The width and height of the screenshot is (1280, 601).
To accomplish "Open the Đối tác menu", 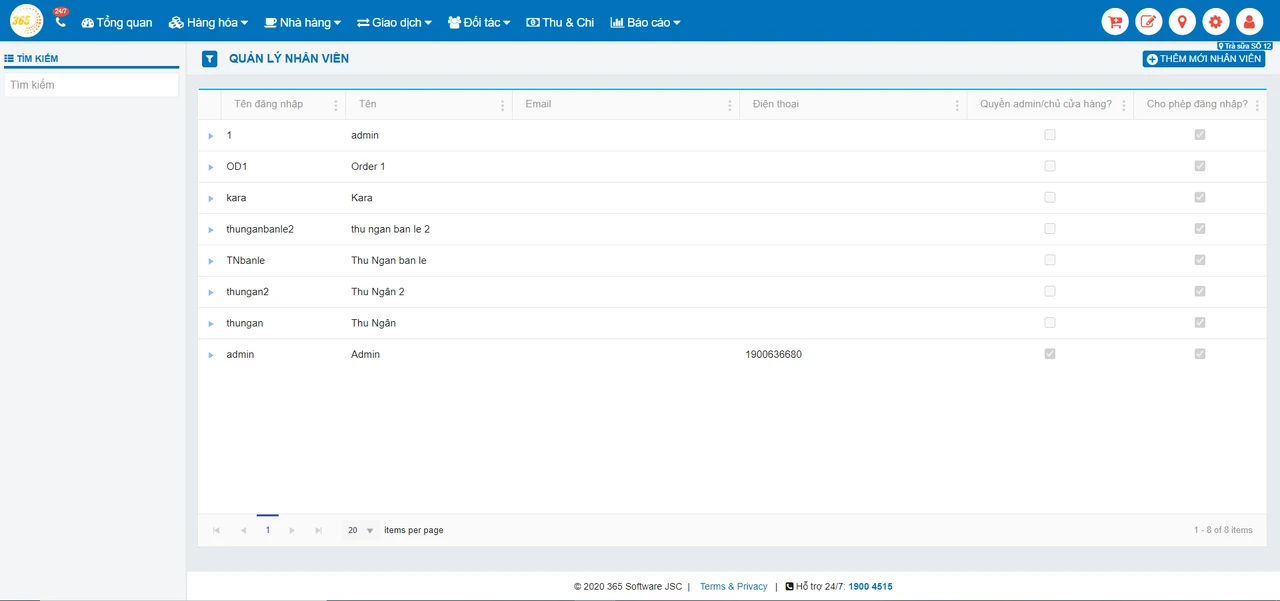I will [x=479, y=22].
